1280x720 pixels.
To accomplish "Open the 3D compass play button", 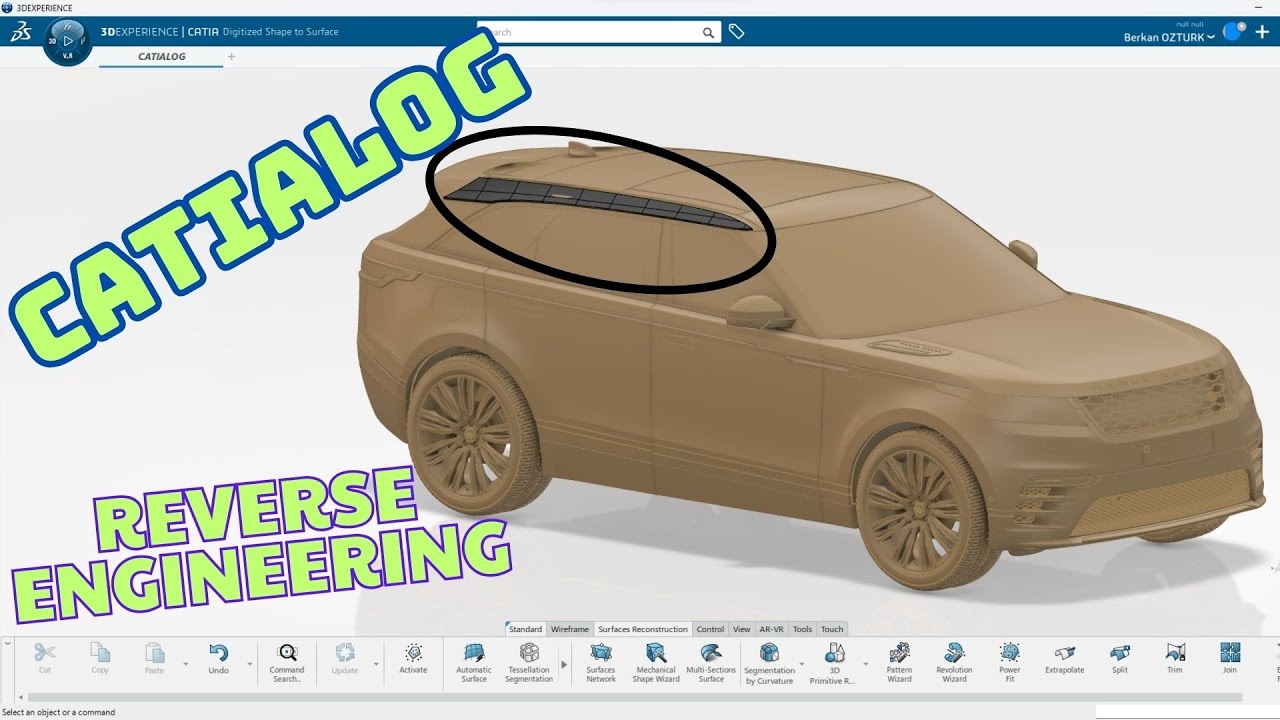I will 68,42.
